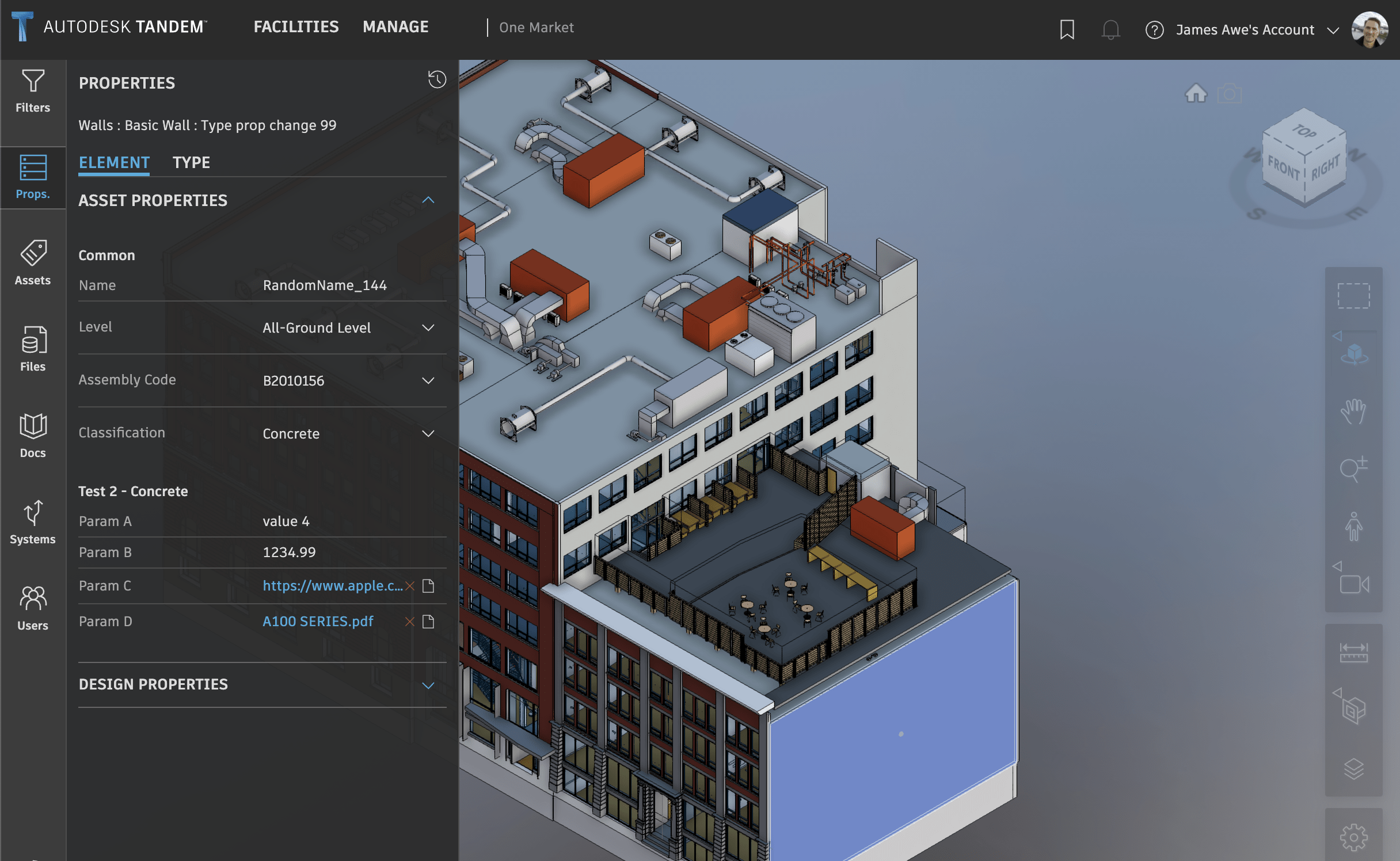This screenshot has width=1400, height=861.
Task: Expand the Design Properties section
Action: pos(427,684)
